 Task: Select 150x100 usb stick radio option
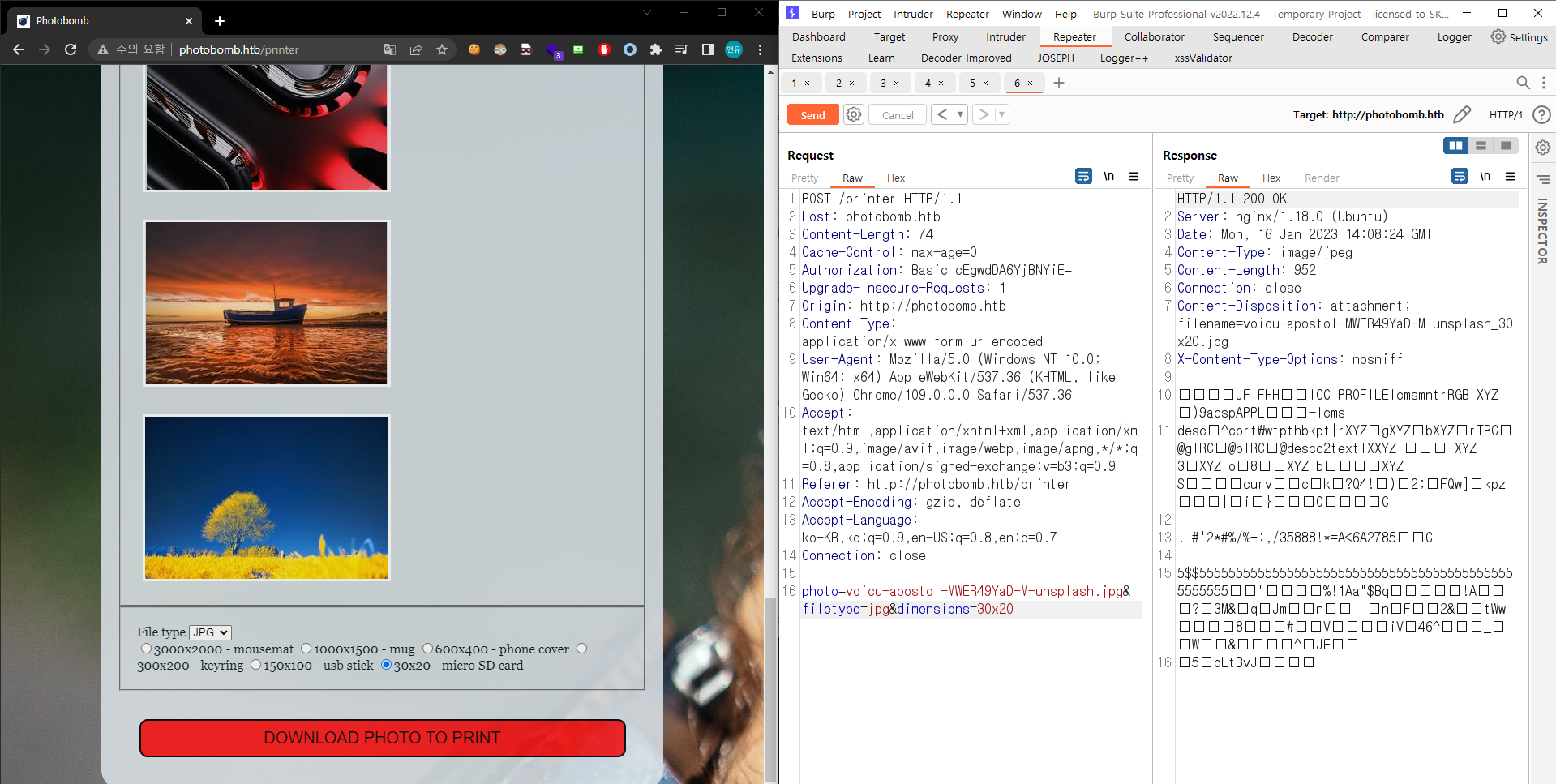[x=255, y=664]
